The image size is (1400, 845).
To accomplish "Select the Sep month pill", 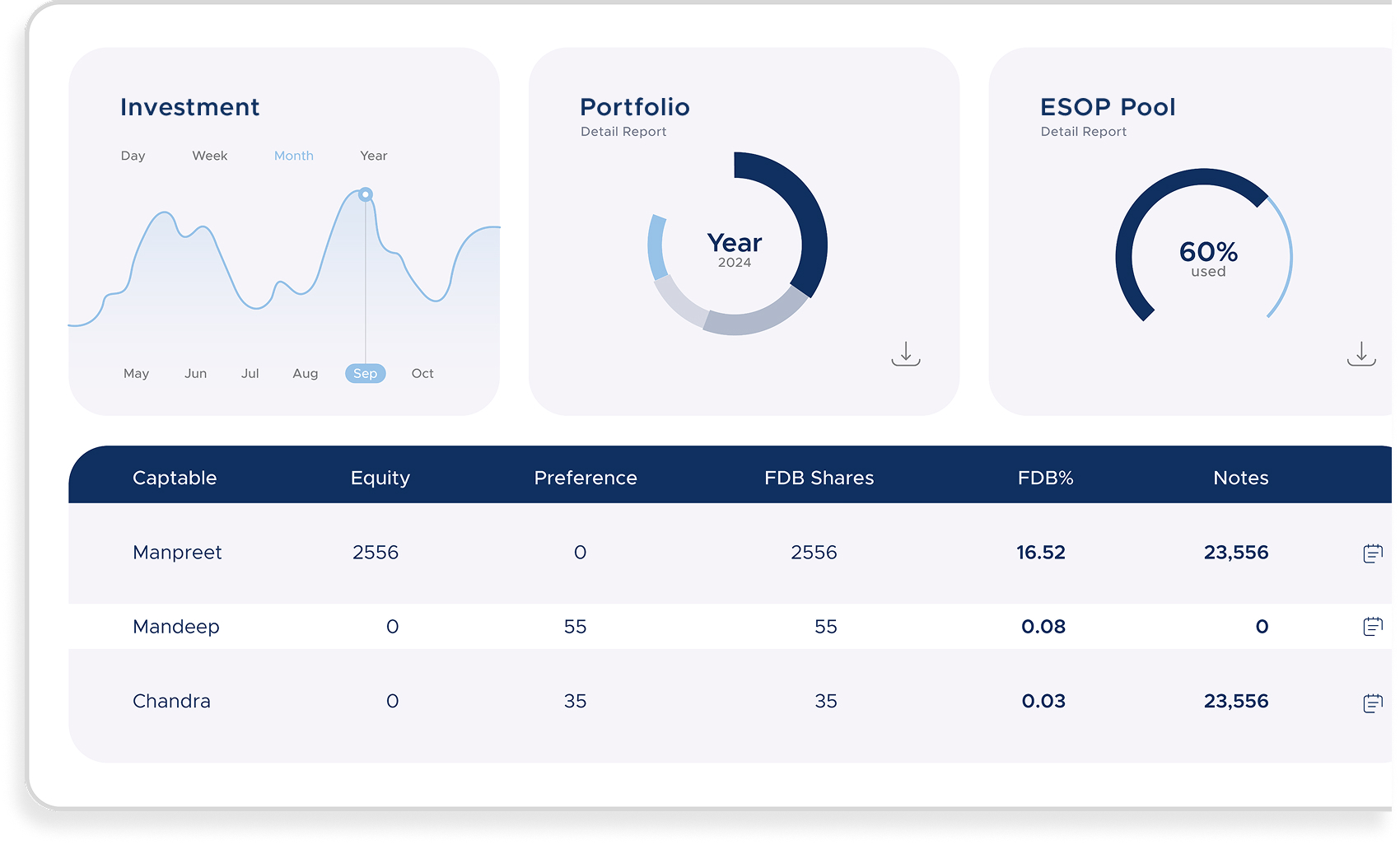I will pos(365,374).
